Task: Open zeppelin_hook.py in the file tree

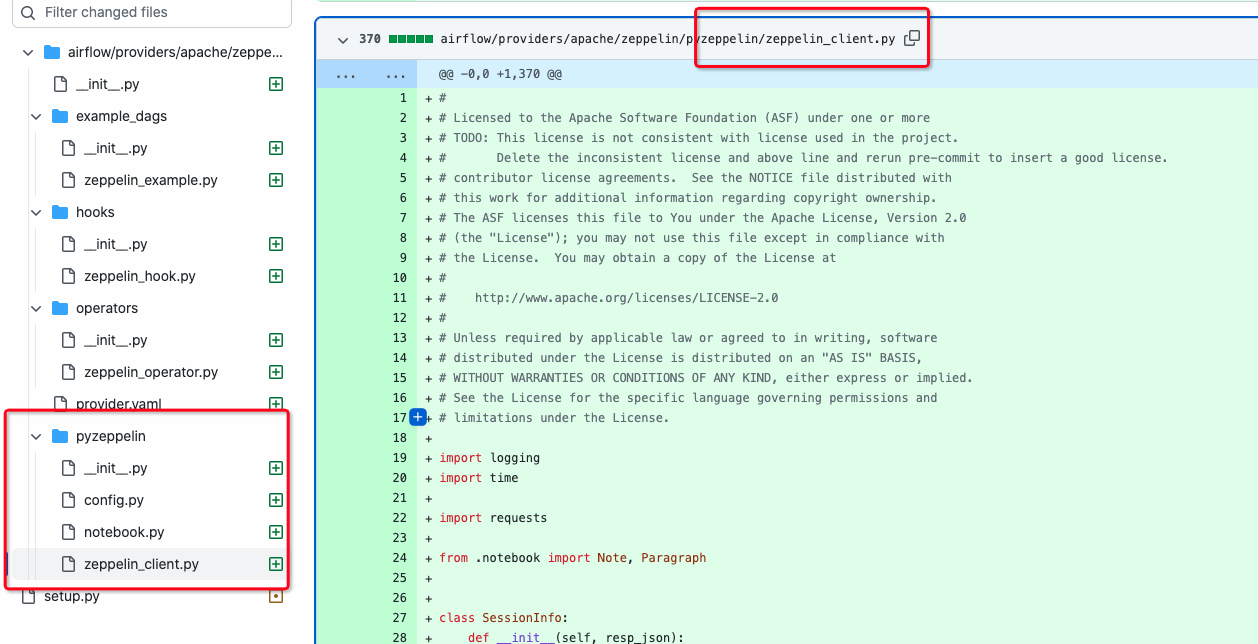Action: pyautogui.click(x=140, y=276)
